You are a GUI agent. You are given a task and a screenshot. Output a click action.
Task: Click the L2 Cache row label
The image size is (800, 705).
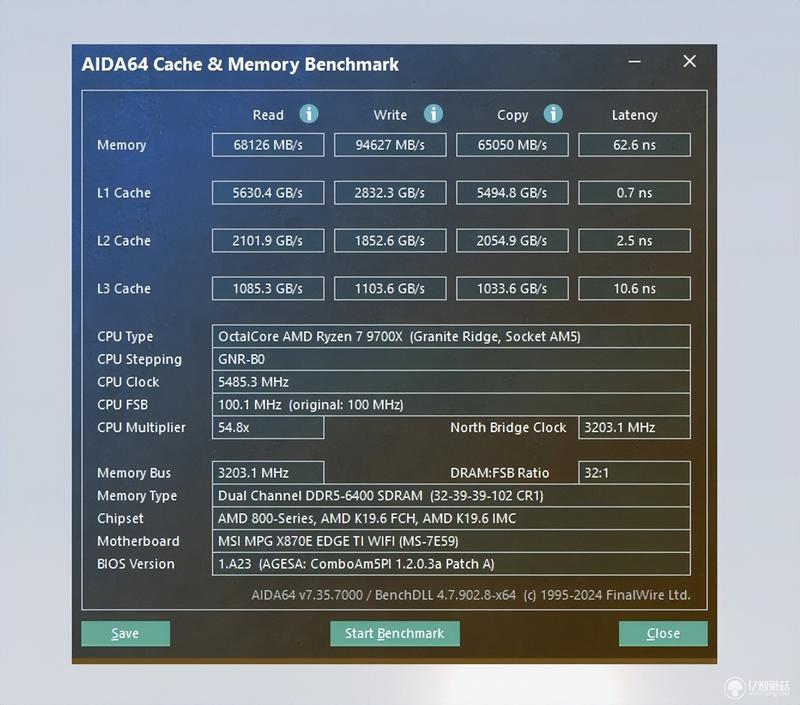point(123,241)
